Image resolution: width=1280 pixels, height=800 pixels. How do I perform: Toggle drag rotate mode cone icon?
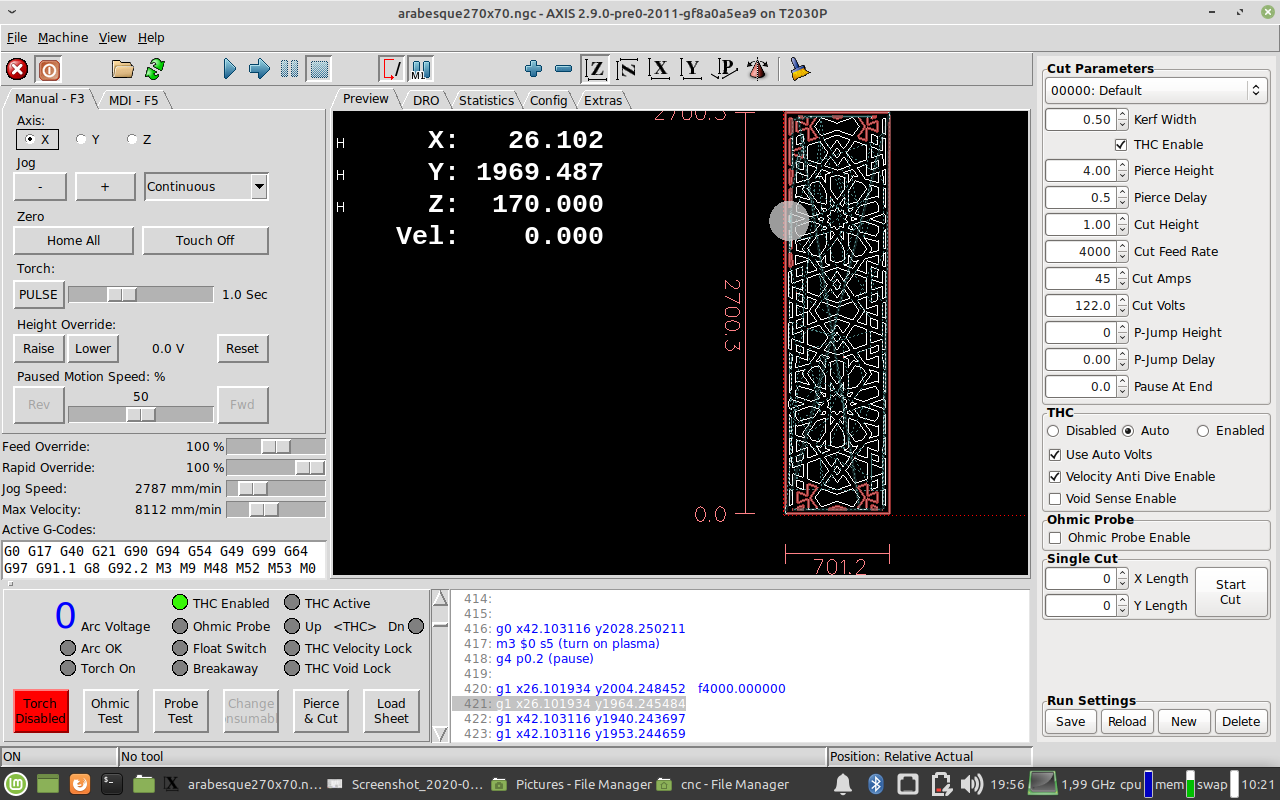pyautogui.click(x=758, y=69)
